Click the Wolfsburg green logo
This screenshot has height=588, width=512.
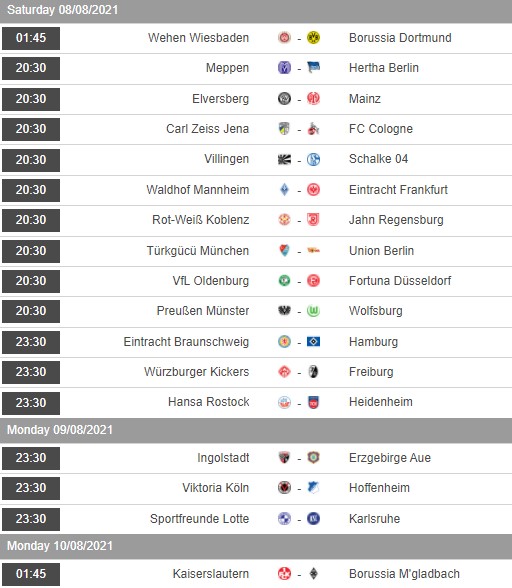click(313, 311)
